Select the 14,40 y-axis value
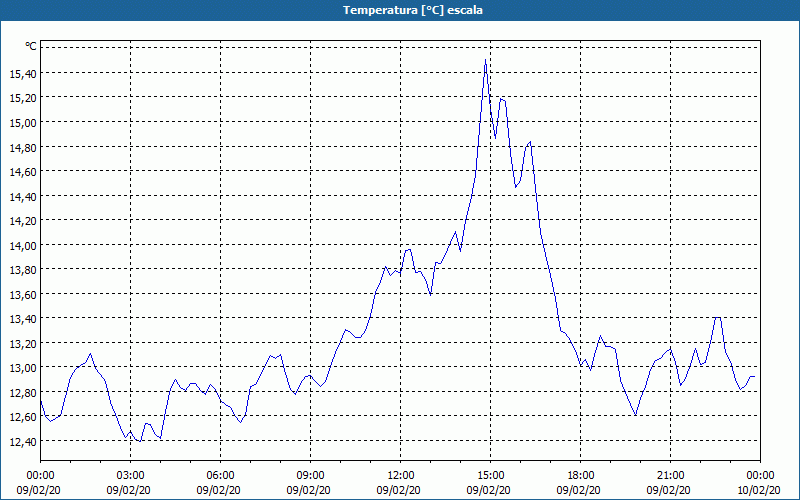 pyautogui.click(x=23, y=196)
